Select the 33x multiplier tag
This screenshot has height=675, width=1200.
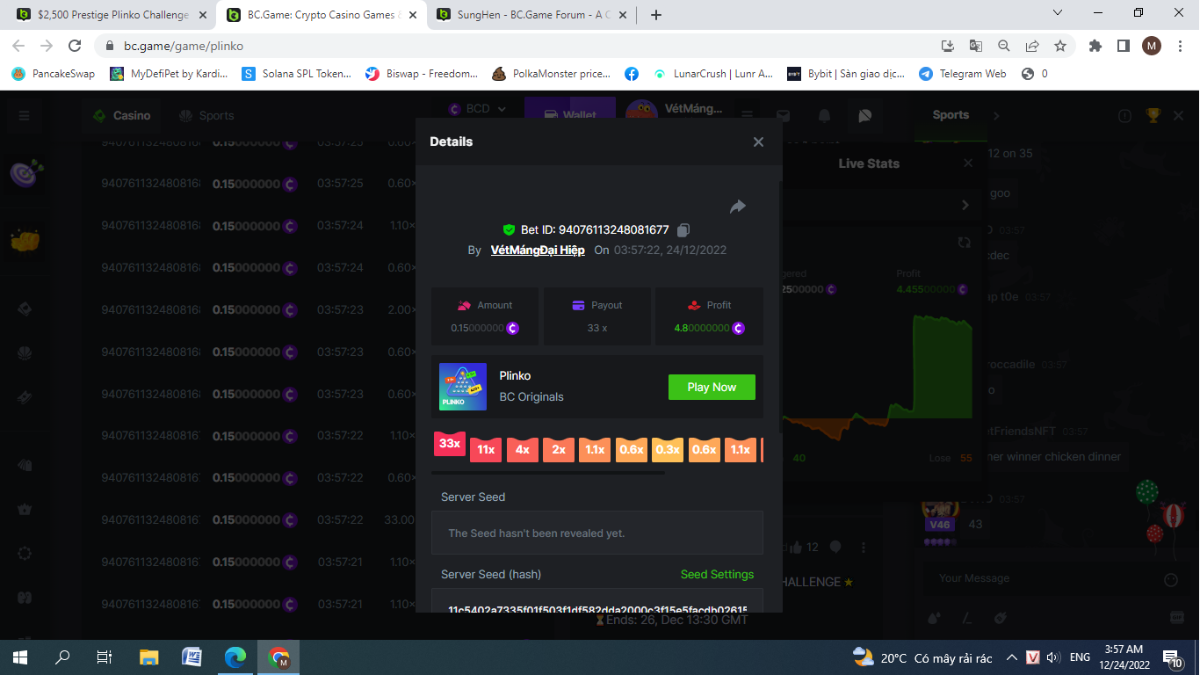(449, 444)
